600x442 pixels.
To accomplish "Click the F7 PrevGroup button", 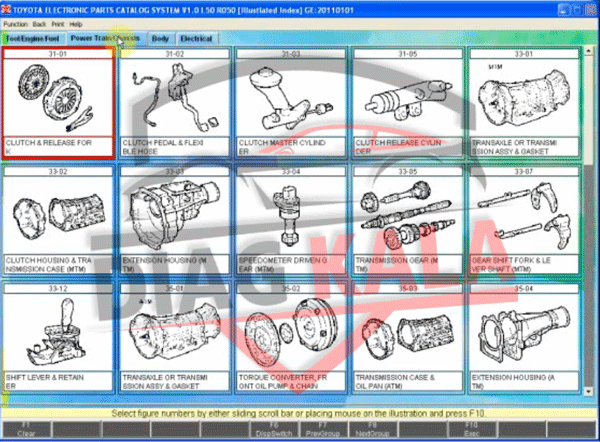I will coord(323,429).
